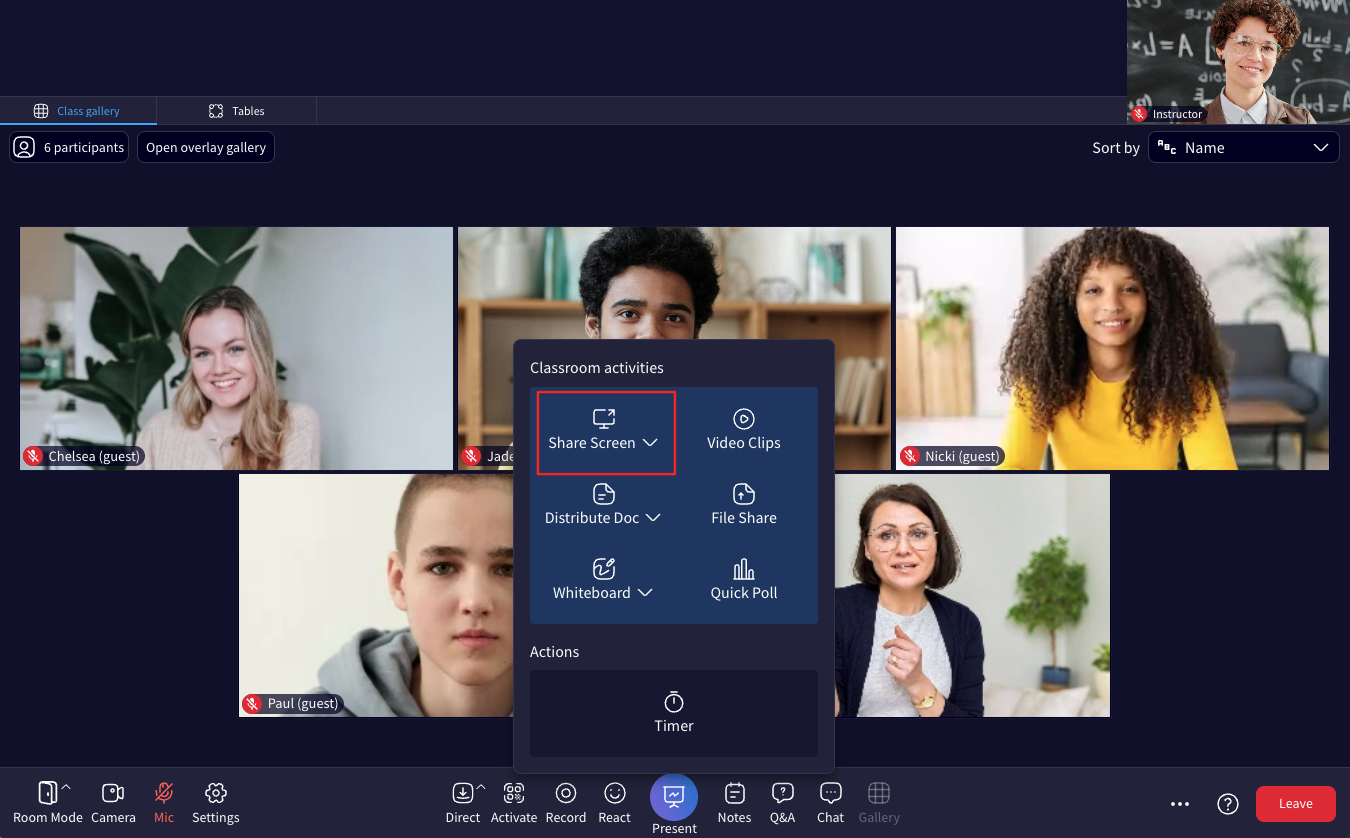1350x838 pixels.
Task: Select Paul's video tile
Action: [x=376, y=595]
